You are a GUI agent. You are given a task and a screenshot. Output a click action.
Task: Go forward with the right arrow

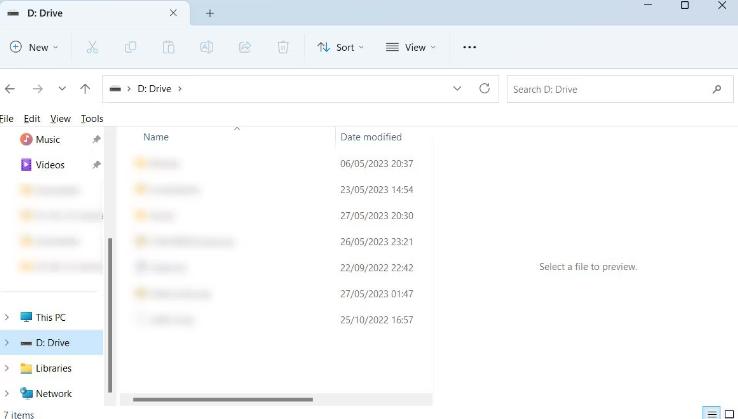[38, 89]
